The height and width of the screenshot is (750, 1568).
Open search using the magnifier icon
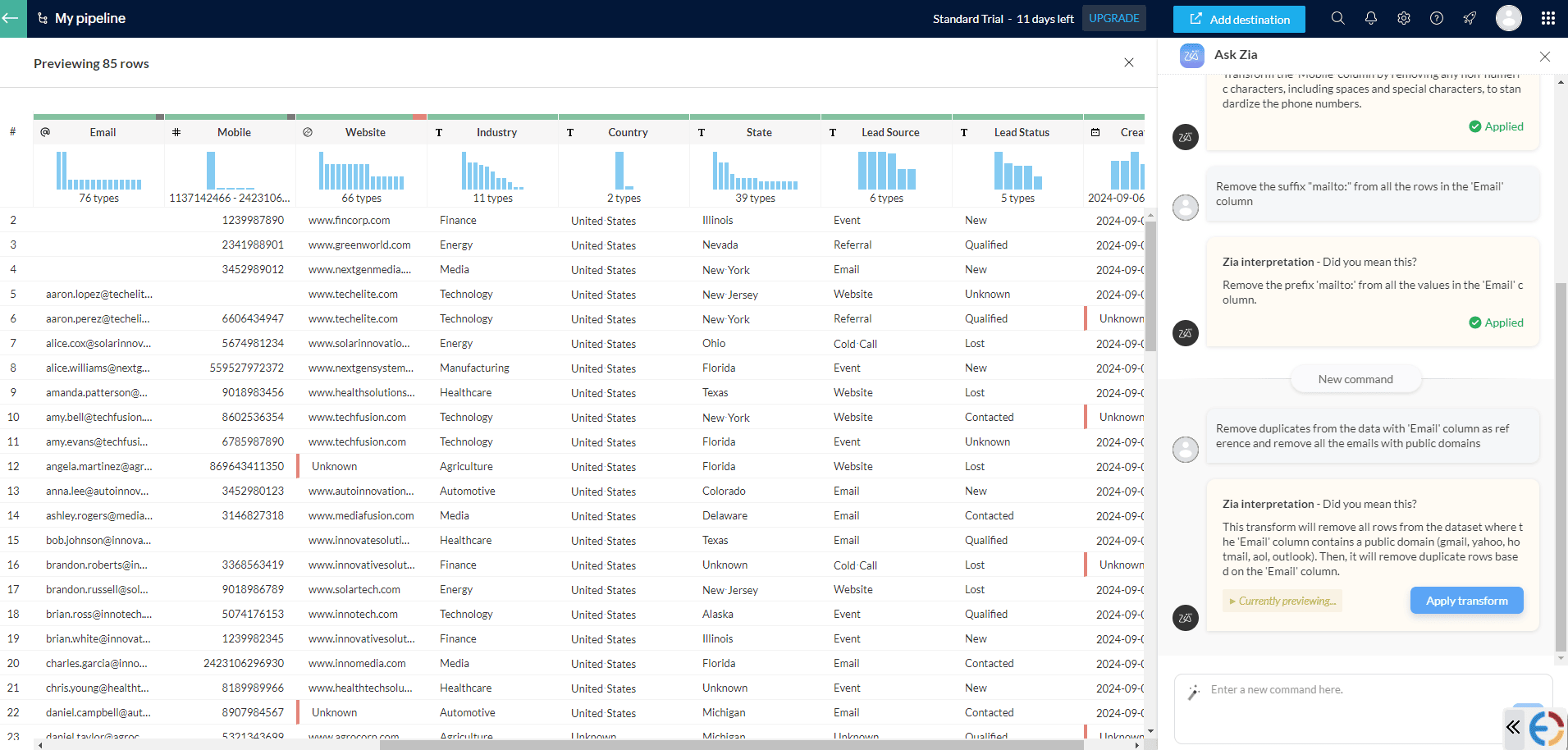pyautogui.click(x=1337, y=18)
